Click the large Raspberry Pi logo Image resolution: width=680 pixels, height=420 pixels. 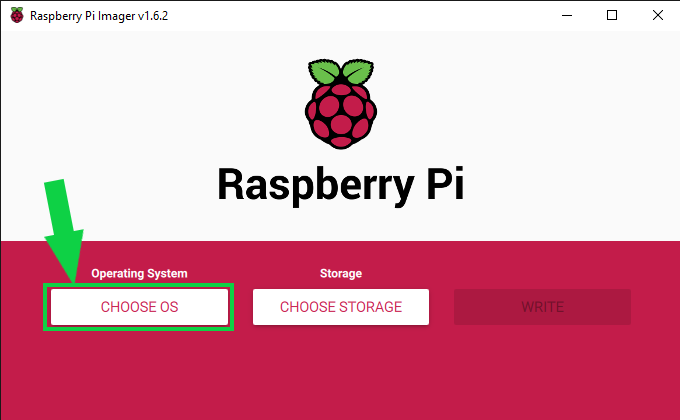tap(341, 104)
